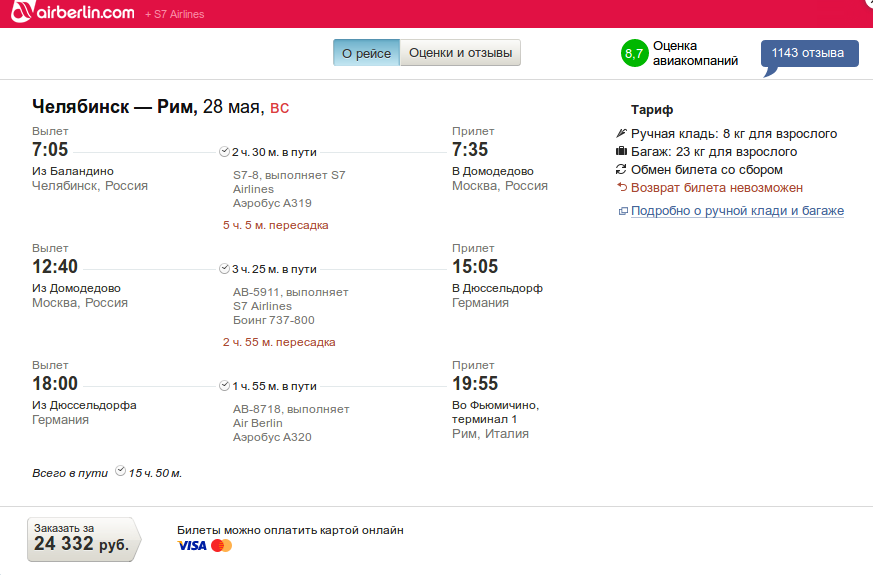Click hand luggage feather icon

pyautogui.click(x=621, y=133)
